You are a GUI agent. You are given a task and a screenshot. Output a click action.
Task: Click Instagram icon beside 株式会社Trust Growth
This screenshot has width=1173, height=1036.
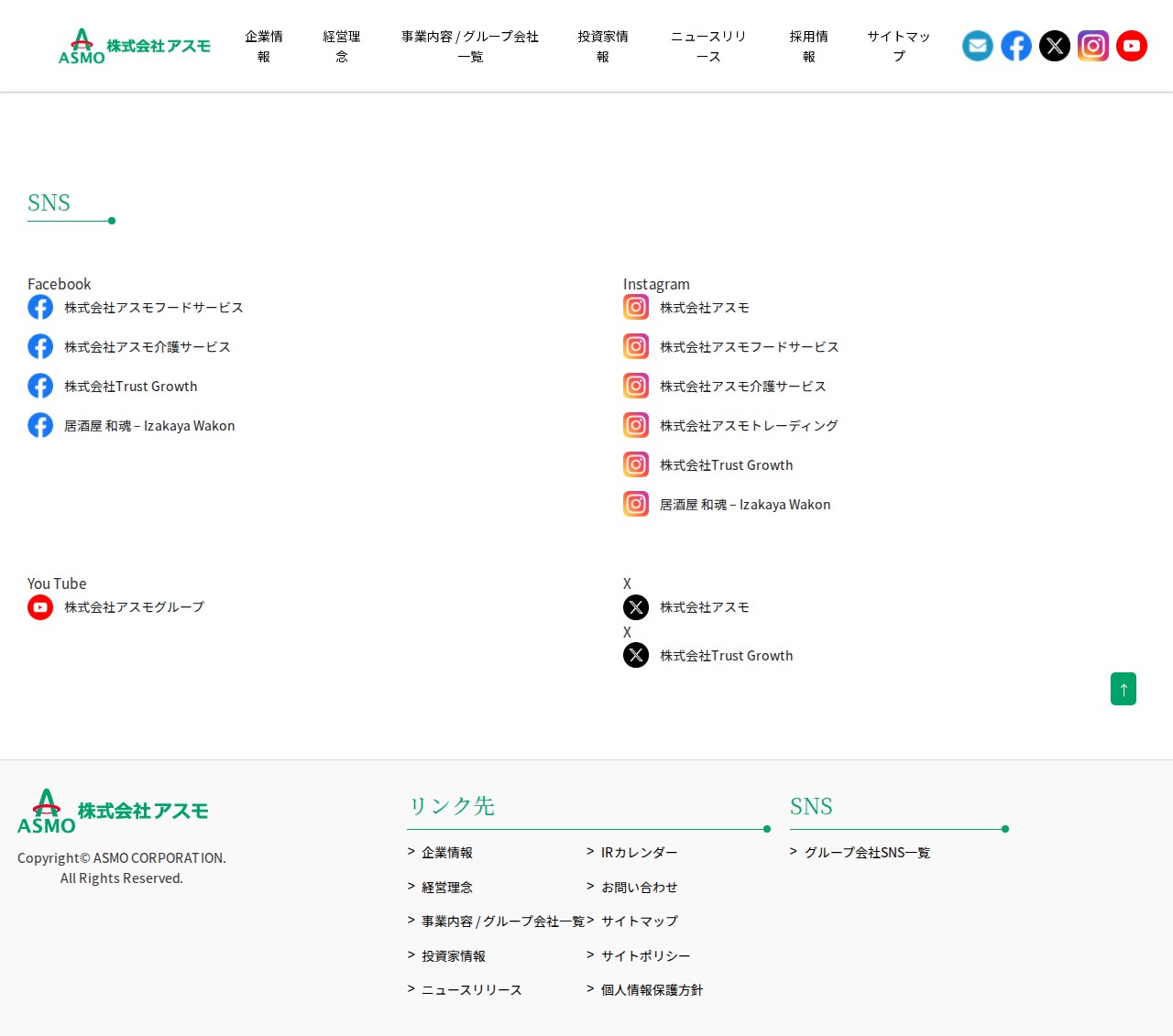click(636, 464)
